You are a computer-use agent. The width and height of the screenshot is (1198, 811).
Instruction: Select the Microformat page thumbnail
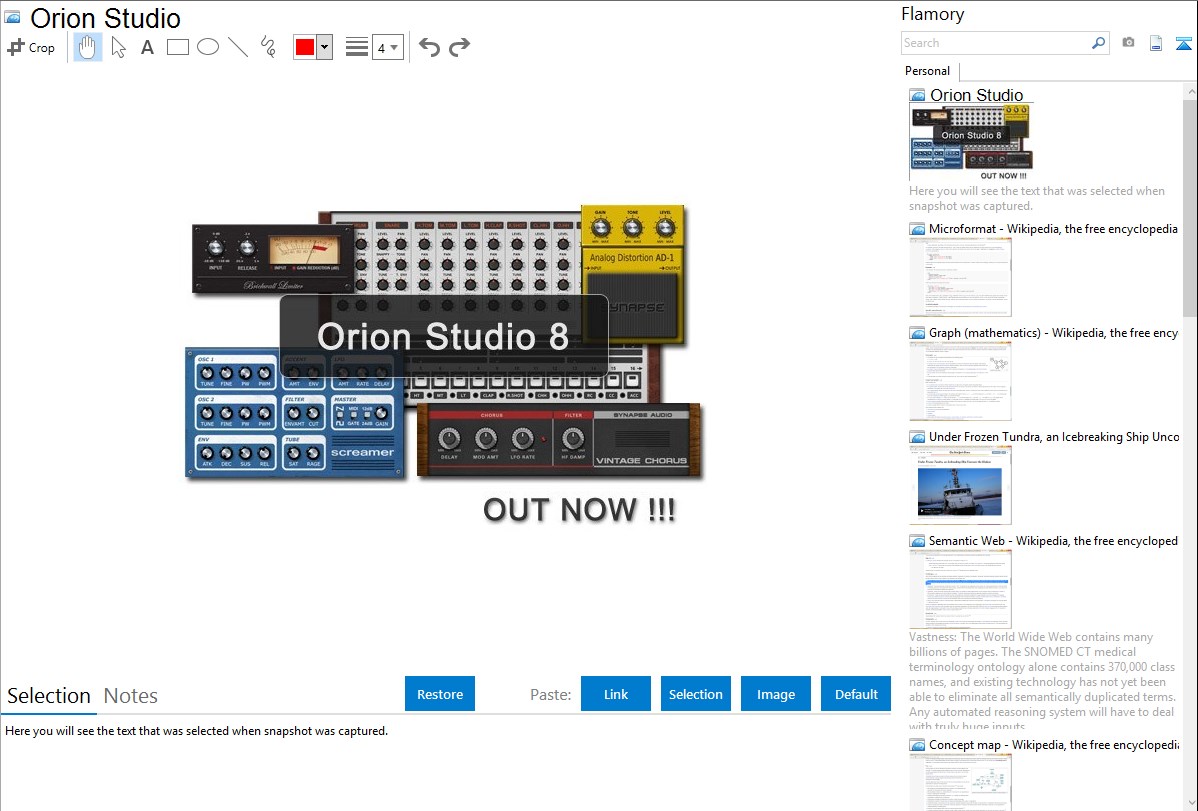960,277
